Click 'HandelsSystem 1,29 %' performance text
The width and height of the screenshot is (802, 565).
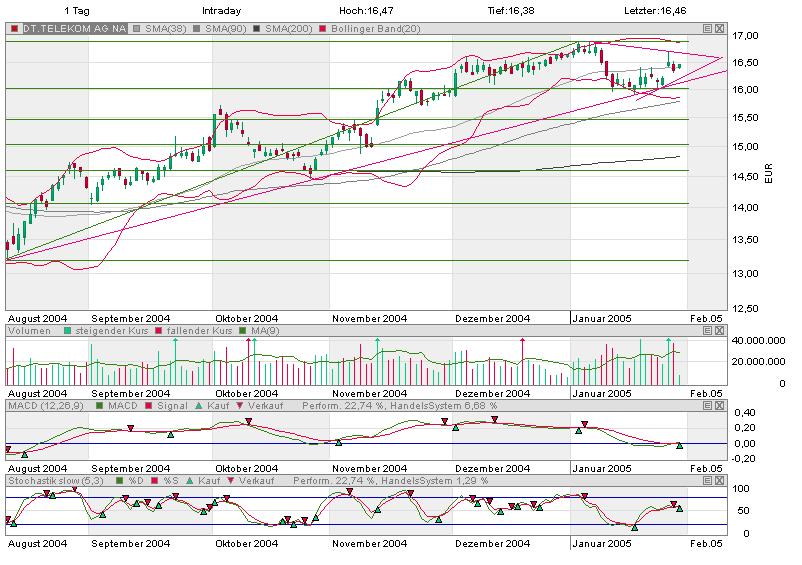(x=434, y=481)
